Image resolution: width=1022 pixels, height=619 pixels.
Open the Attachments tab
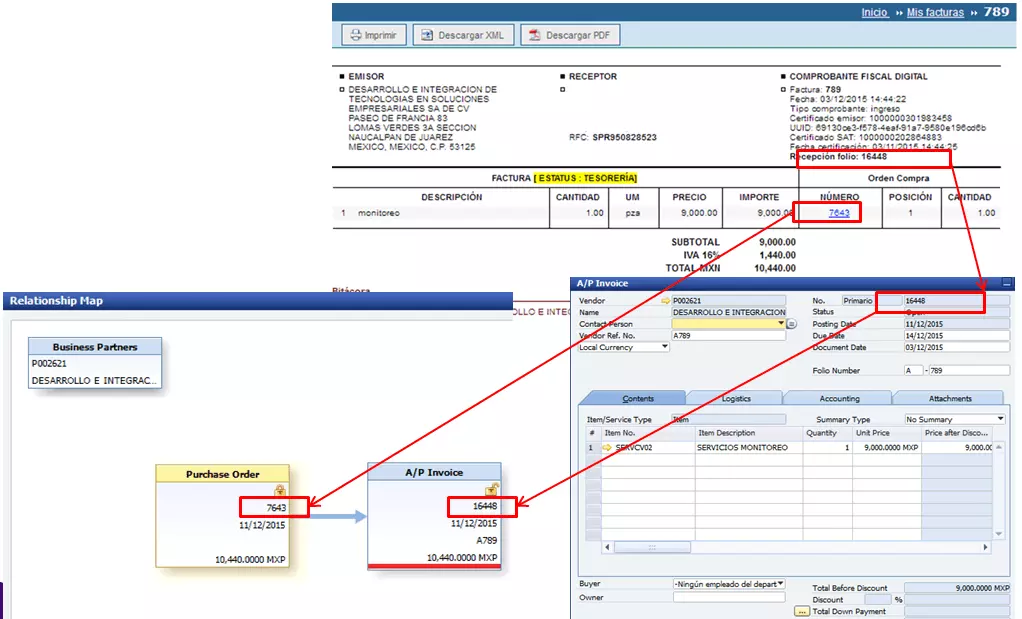tap(949, 398)
